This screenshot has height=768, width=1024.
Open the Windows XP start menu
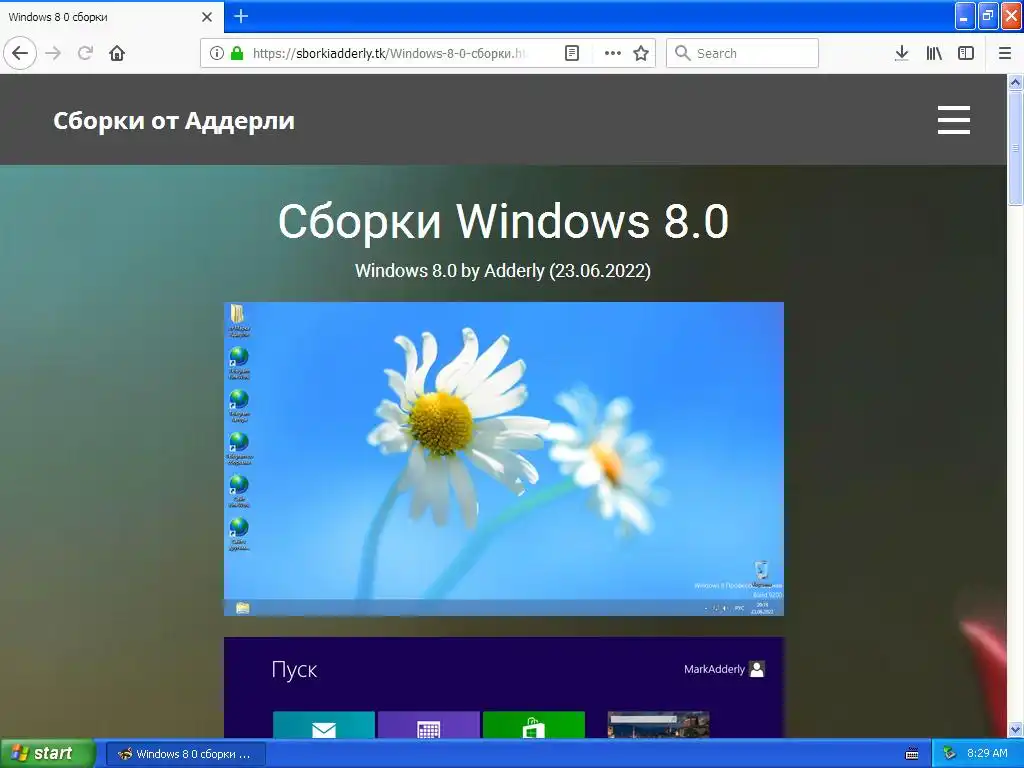(x=48, y=753)
